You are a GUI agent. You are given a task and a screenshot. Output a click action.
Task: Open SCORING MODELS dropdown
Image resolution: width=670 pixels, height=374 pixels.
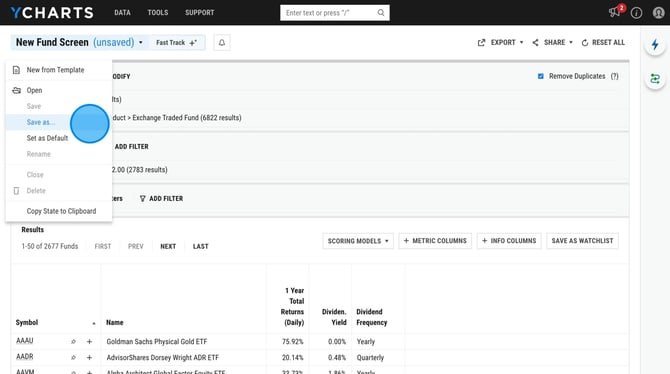358,241
